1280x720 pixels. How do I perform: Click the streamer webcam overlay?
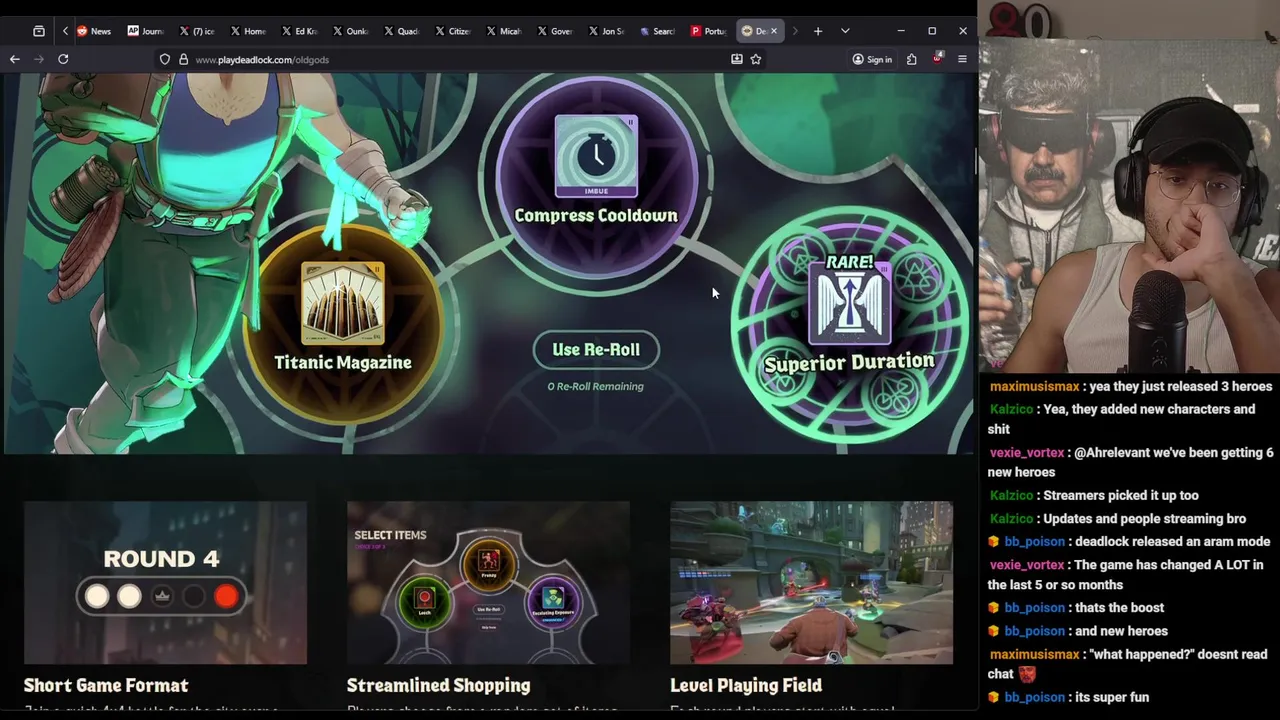[x=1129, y=187]
